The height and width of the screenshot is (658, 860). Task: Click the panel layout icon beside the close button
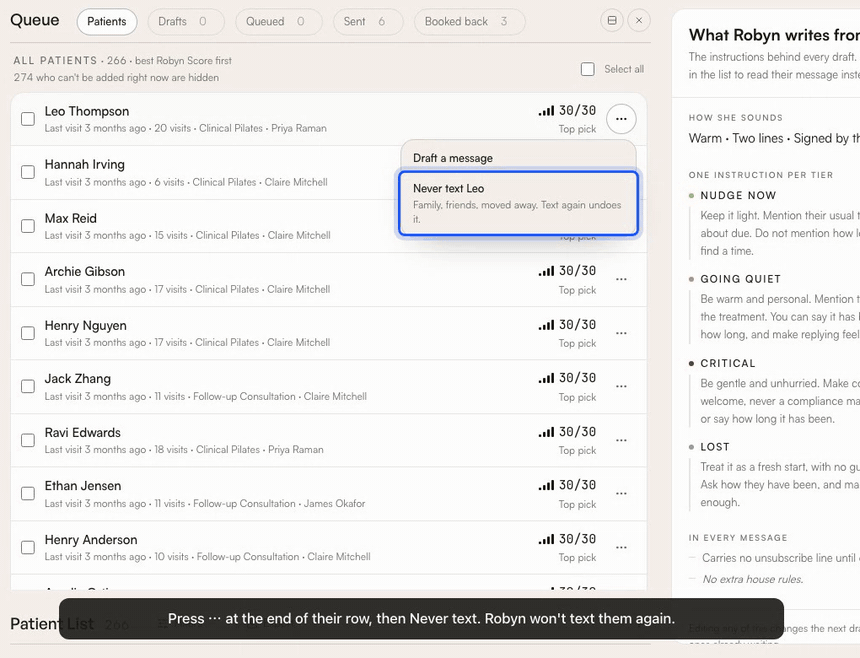(612, 21)
